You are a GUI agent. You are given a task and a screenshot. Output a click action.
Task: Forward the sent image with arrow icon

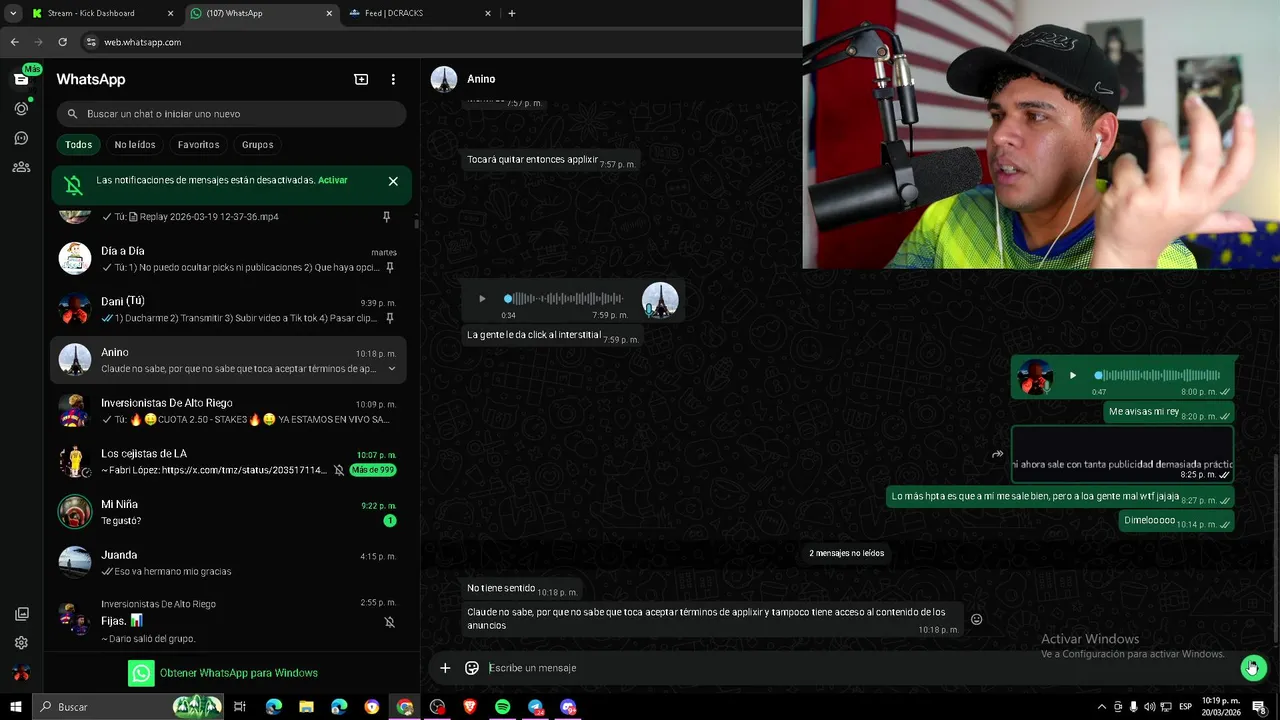(997, 454)
